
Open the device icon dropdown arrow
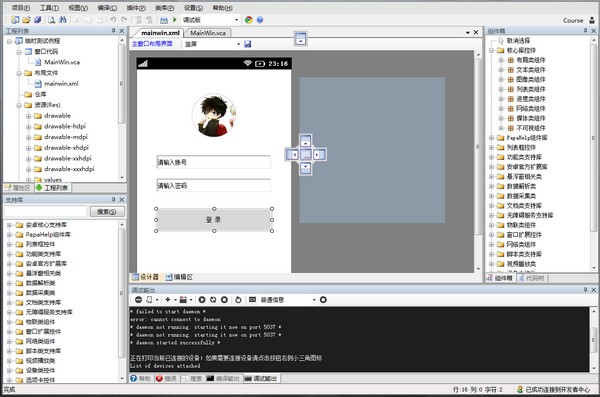157,300
